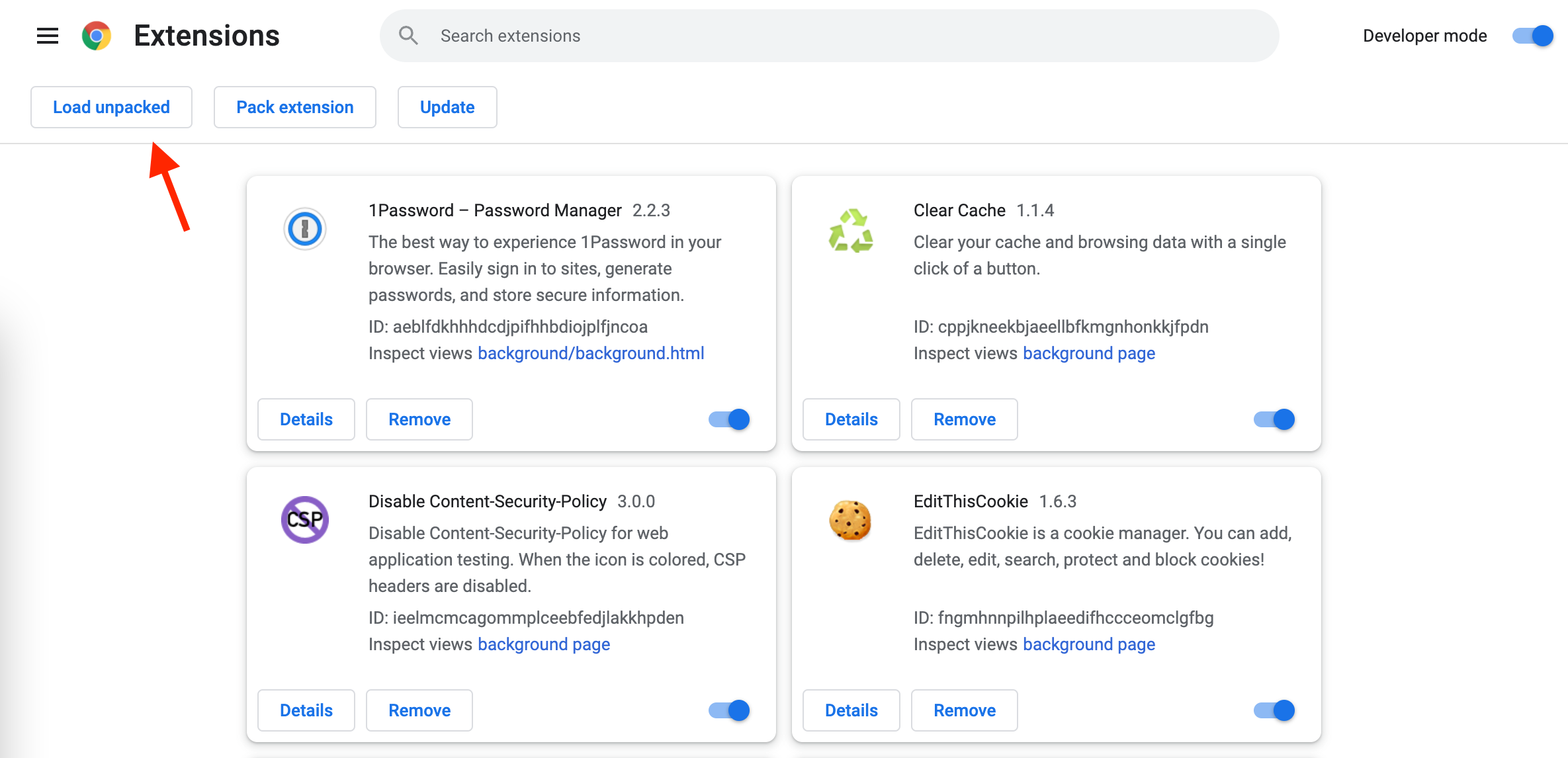This screenshot has height=758, width=1568.
Task: Open EditThisCookie background page link
Action: click(x=1089, y=644)
